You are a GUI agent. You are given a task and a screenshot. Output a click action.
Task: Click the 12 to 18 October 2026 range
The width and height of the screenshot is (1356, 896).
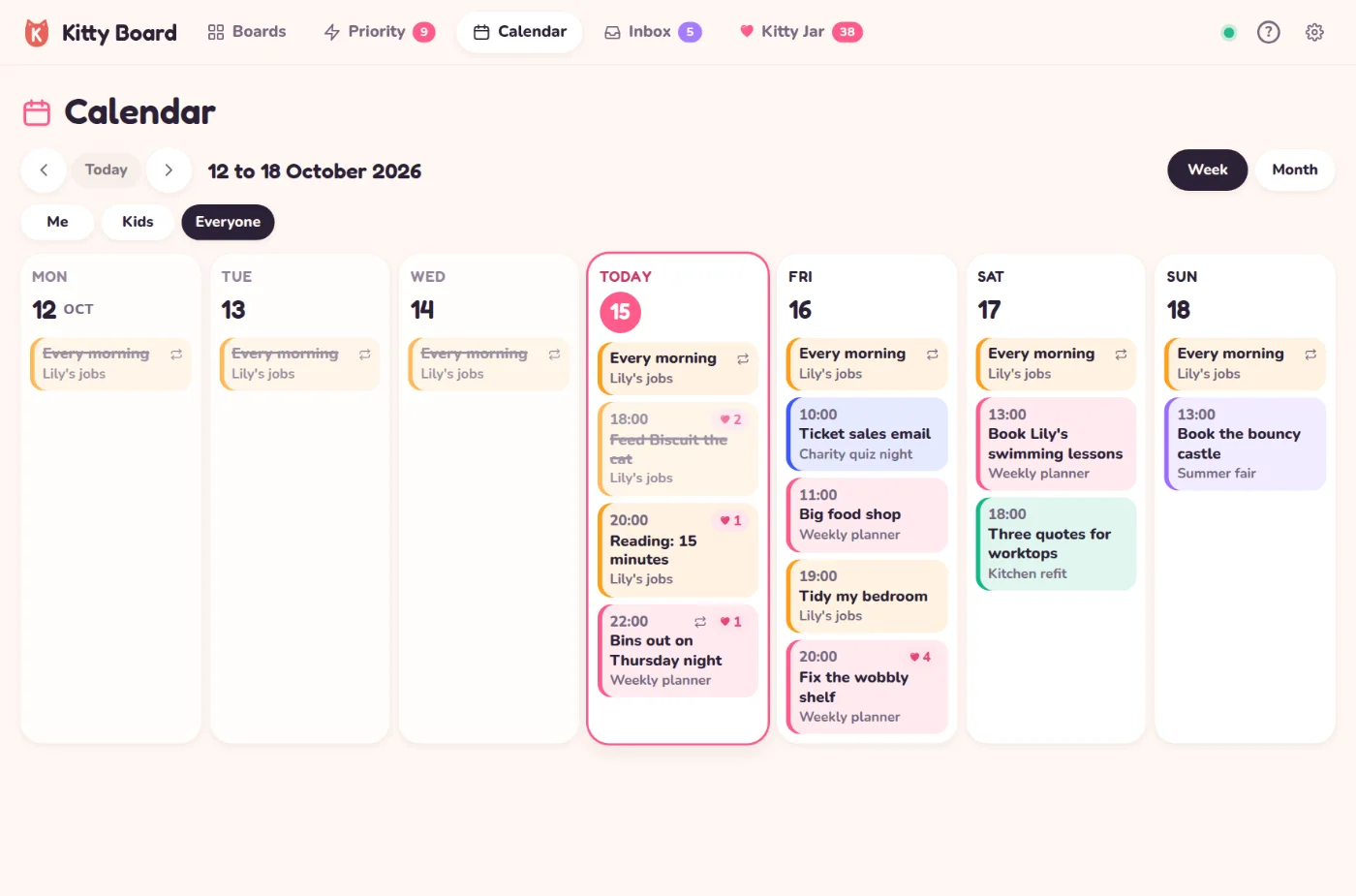[x=315, y=171]
